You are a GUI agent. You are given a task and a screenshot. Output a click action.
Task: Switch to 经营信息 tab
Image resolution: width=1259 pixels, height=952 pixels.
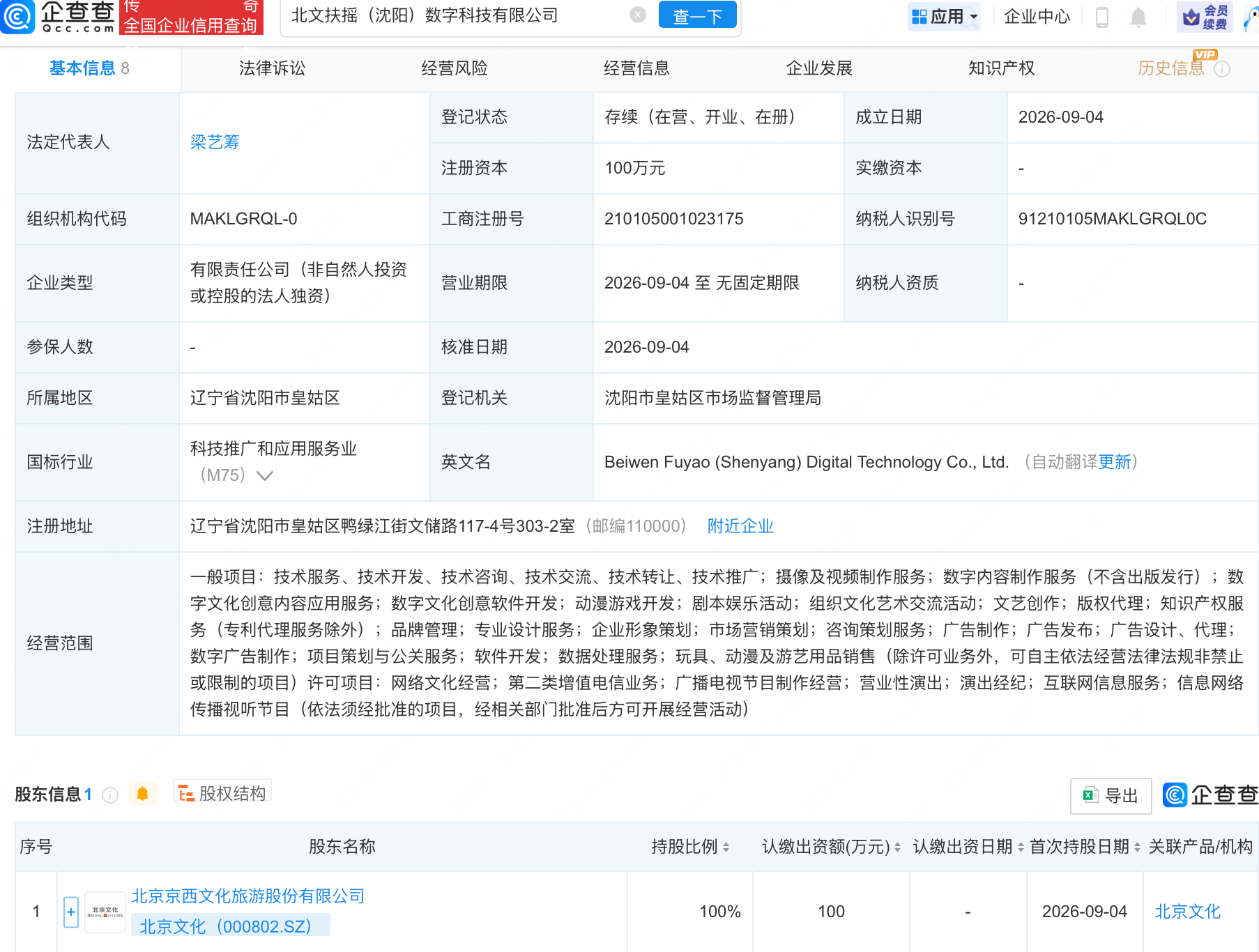(636, 68)
